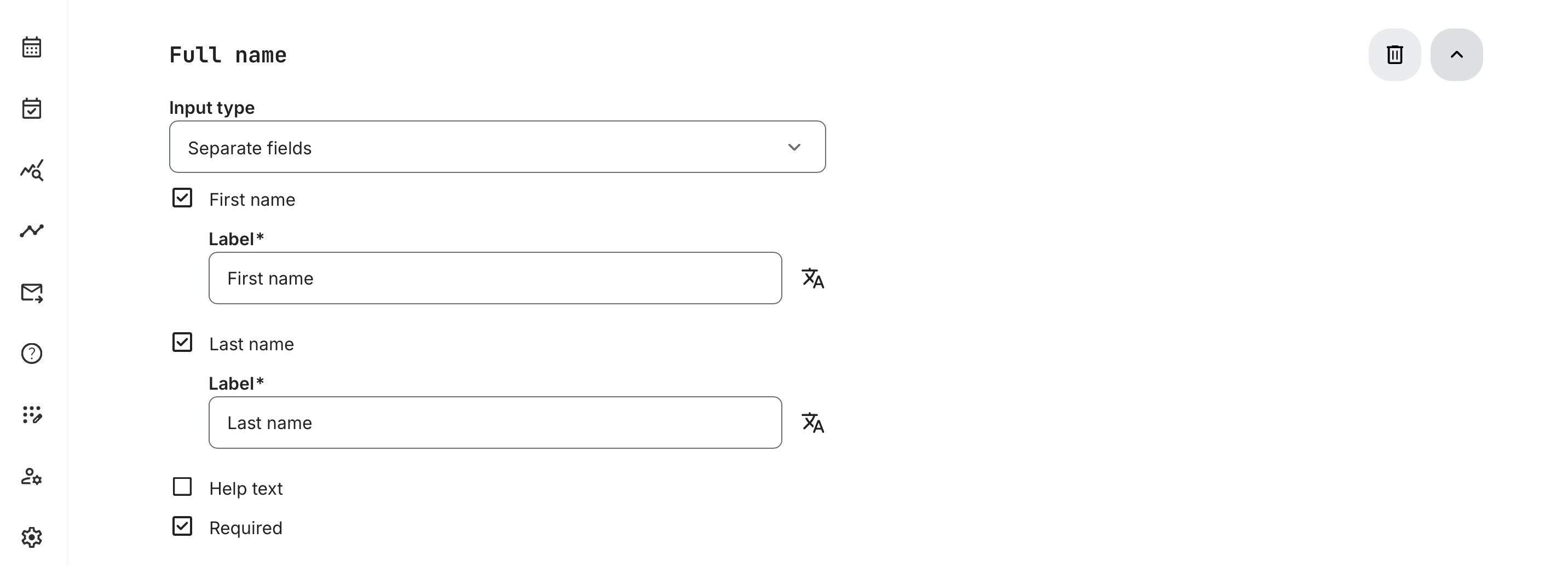Open the Input type dropdown
The width and height of the screenshot is (1568, 567).
coord(497,147)
